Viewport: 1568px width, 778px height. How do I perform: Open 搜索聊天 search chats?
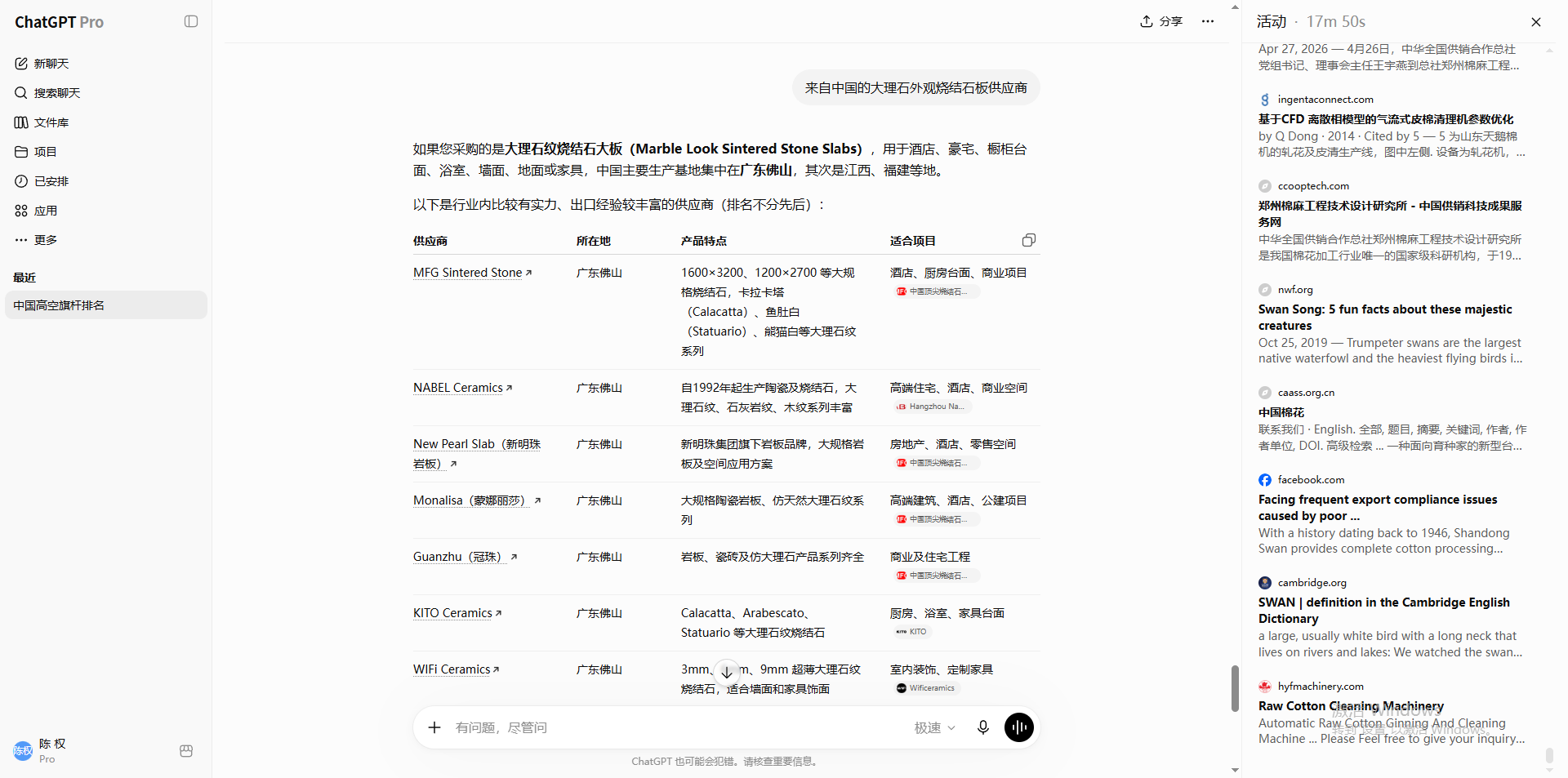(105, 93)
